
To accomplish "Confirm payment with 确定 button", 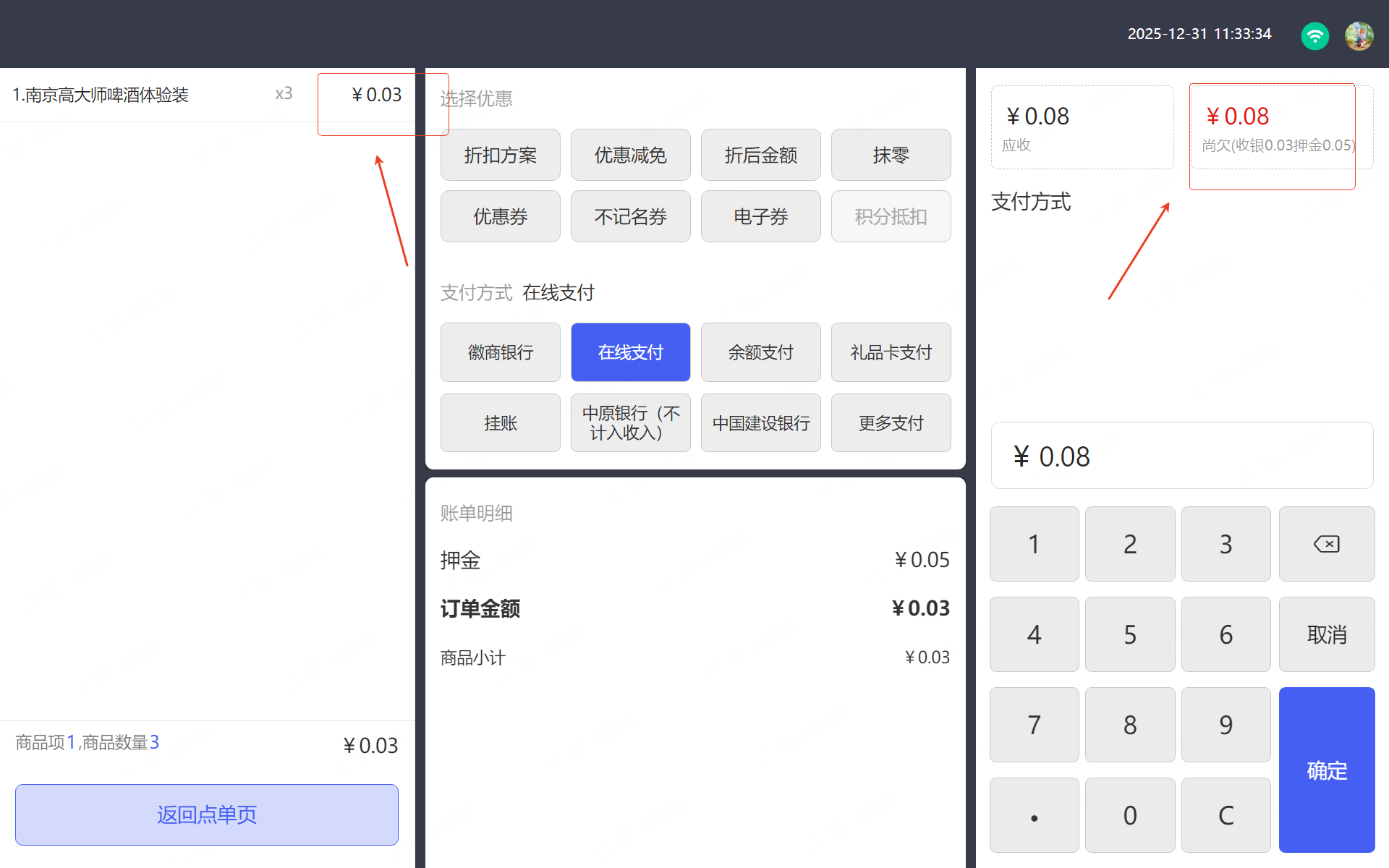I will coord(1326,770).
